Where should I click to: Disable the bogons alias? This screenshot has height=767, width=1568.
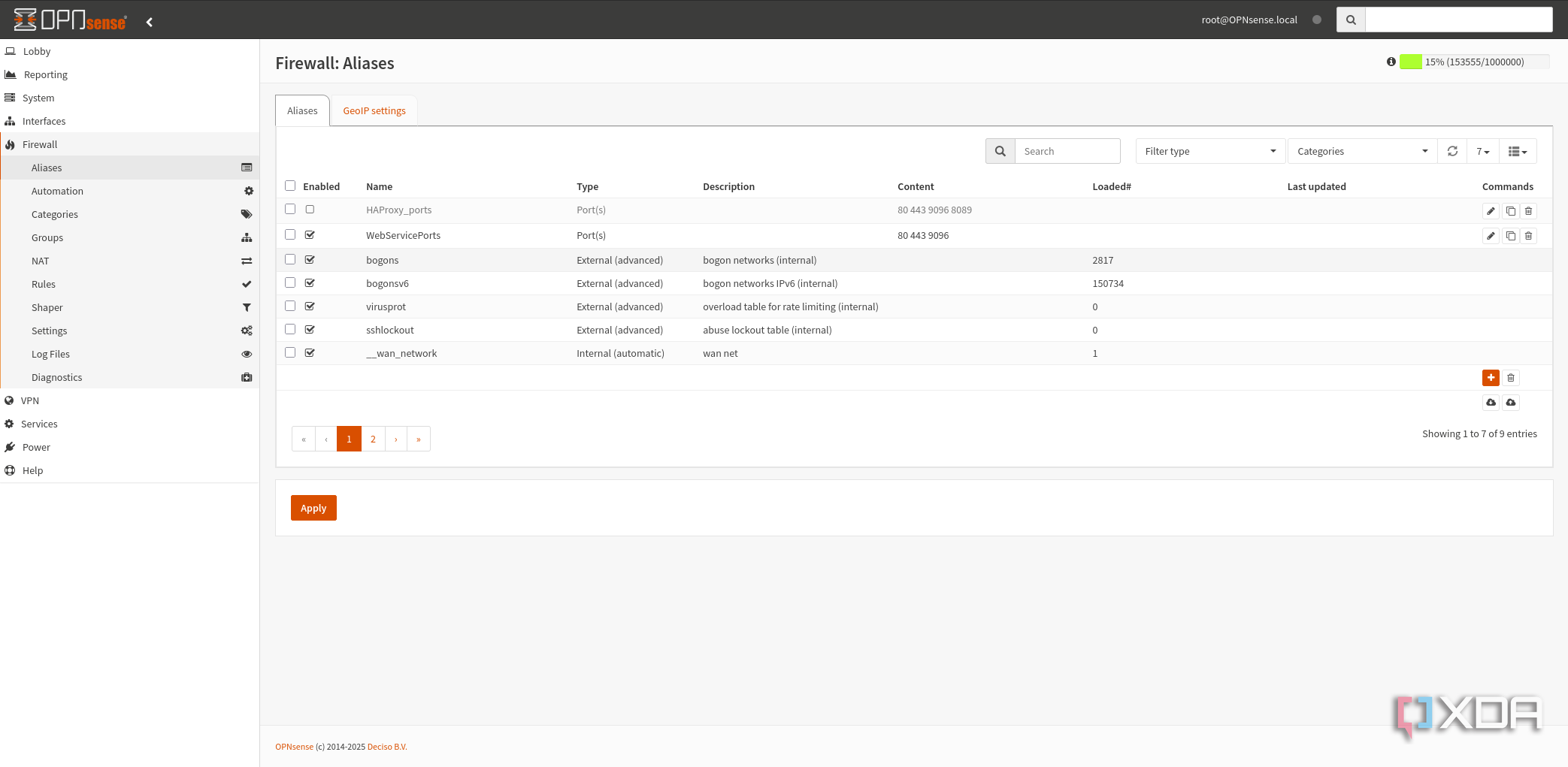coord(310,259)
